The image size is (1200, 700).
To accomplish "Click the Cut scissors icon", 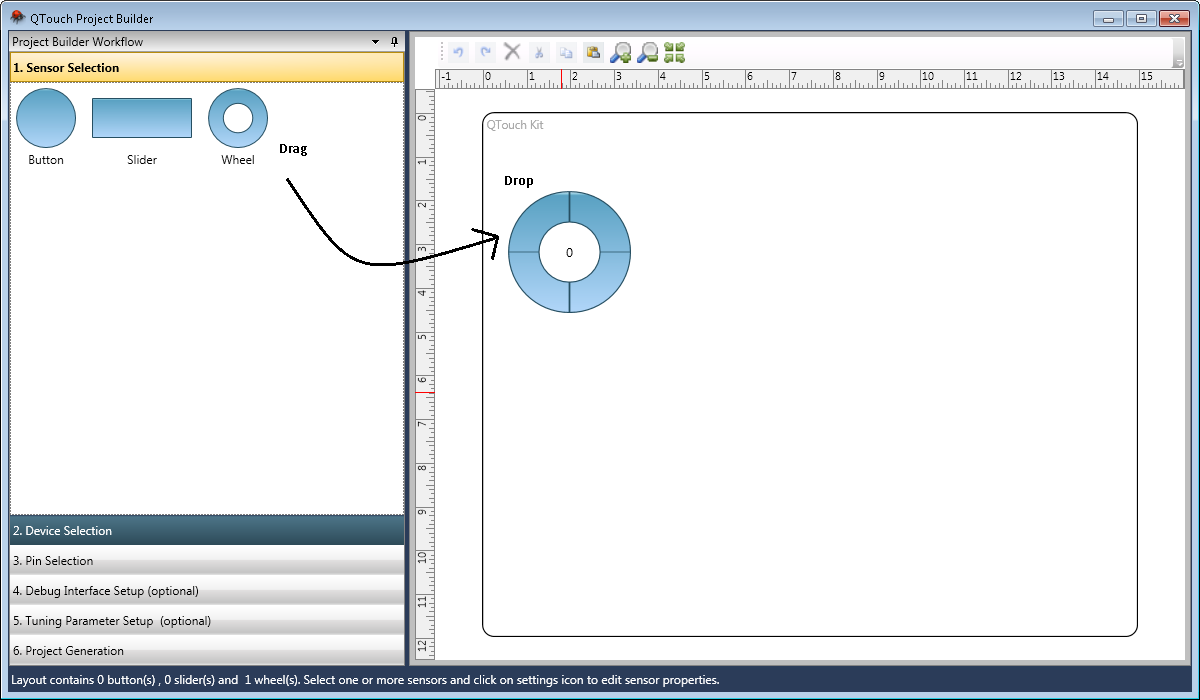I will 539,52.
